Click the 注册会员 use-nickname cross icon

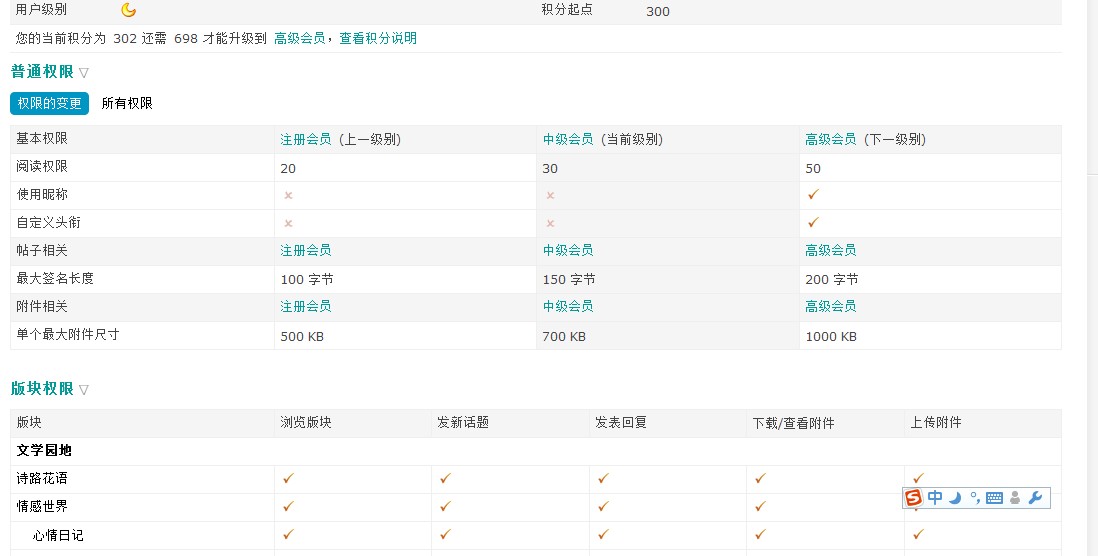288,196
